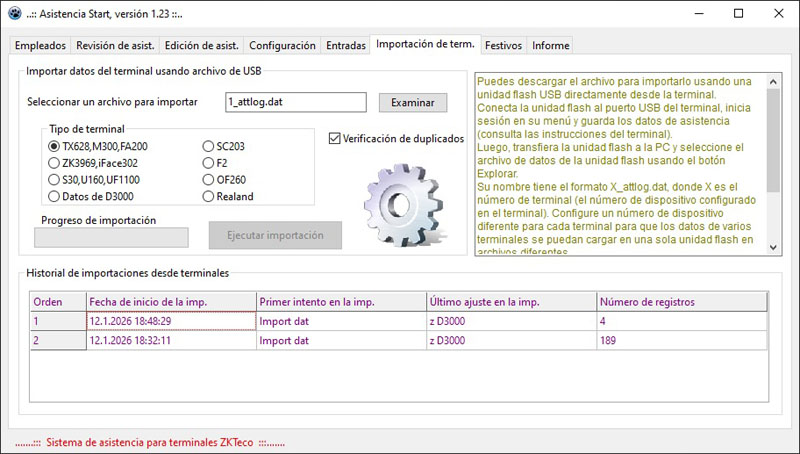Pick the SC203 terminal type
This screenshot has height=454, width=800.
click(x=208, y=146)
